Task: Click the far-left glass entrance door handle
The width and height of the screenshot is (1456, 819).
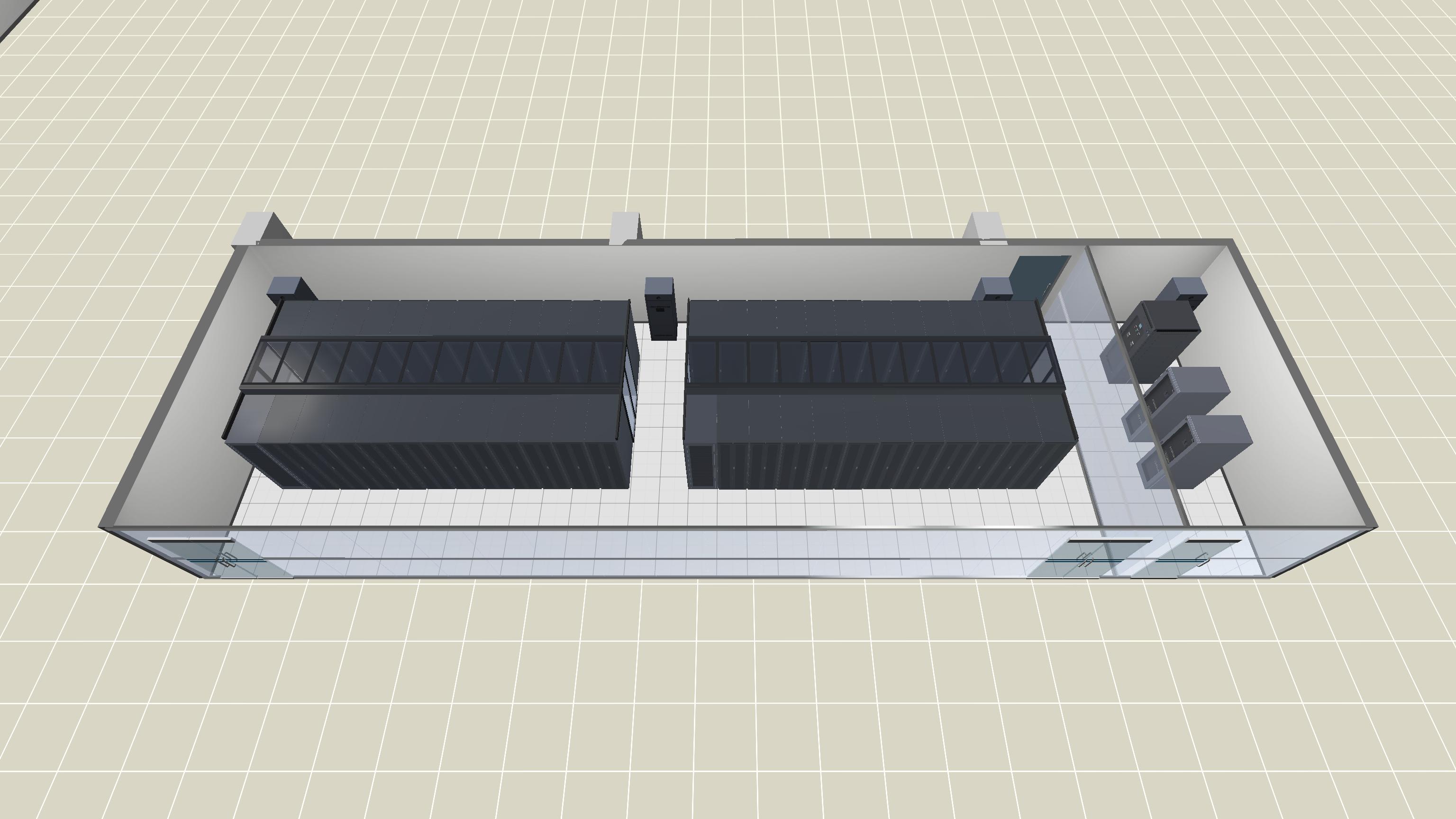Action: (227, 560)
